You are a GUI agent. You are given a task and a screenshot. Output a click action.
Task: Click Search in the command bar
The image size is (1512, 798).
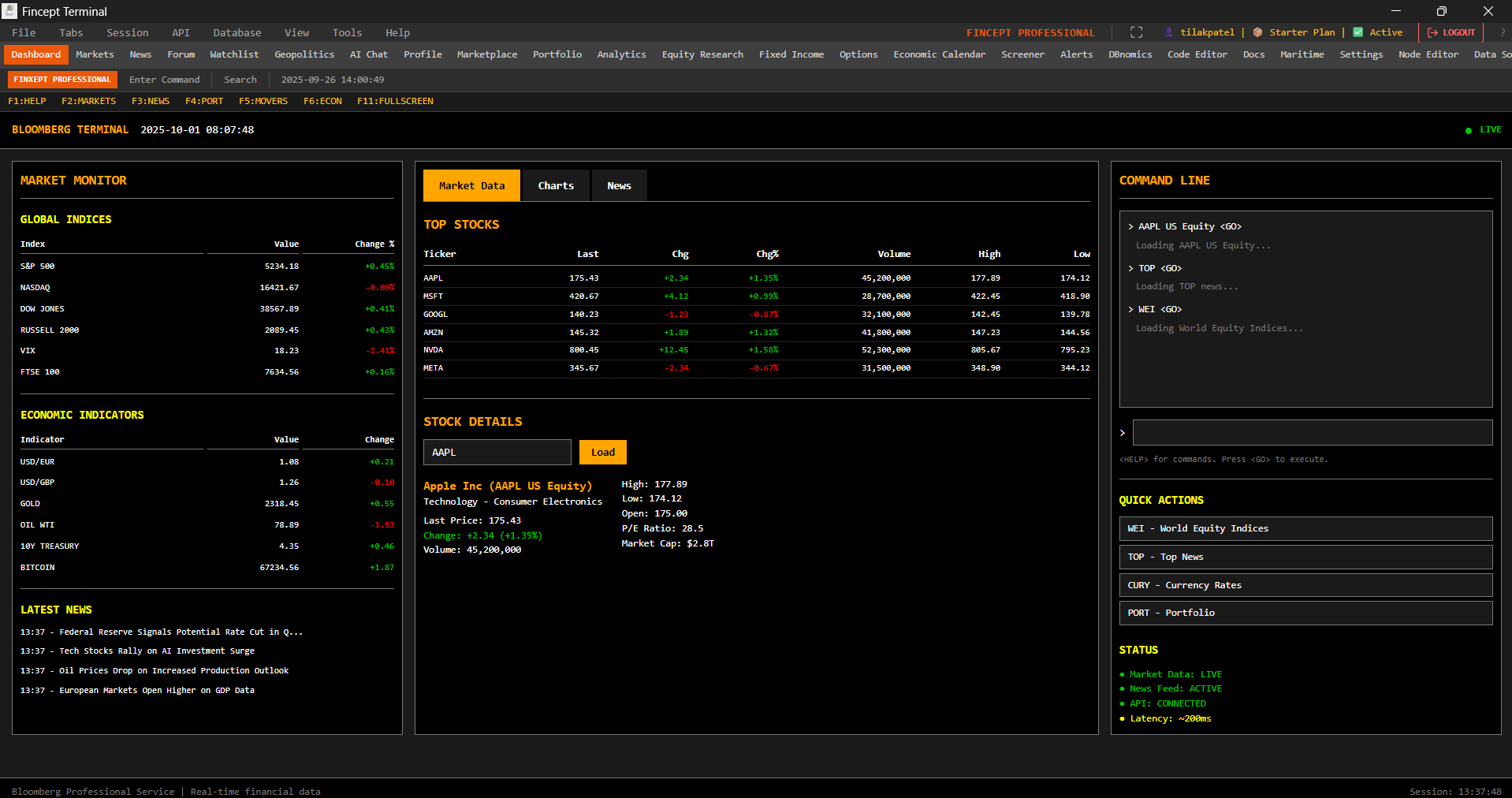[x=240, y=79]
